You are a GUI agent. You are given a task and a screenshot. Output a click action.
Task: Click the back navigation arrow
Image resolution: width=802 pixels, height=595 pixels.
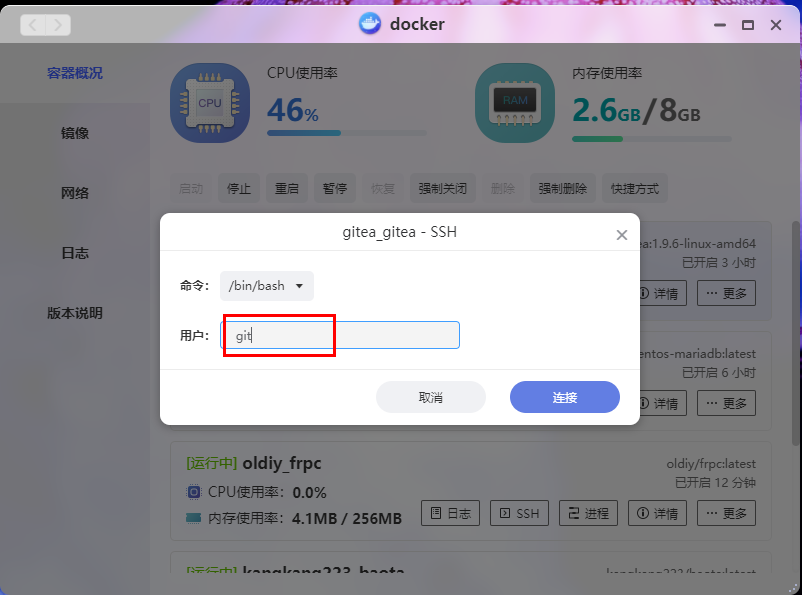pyautogui.click(x=33, y=25)
